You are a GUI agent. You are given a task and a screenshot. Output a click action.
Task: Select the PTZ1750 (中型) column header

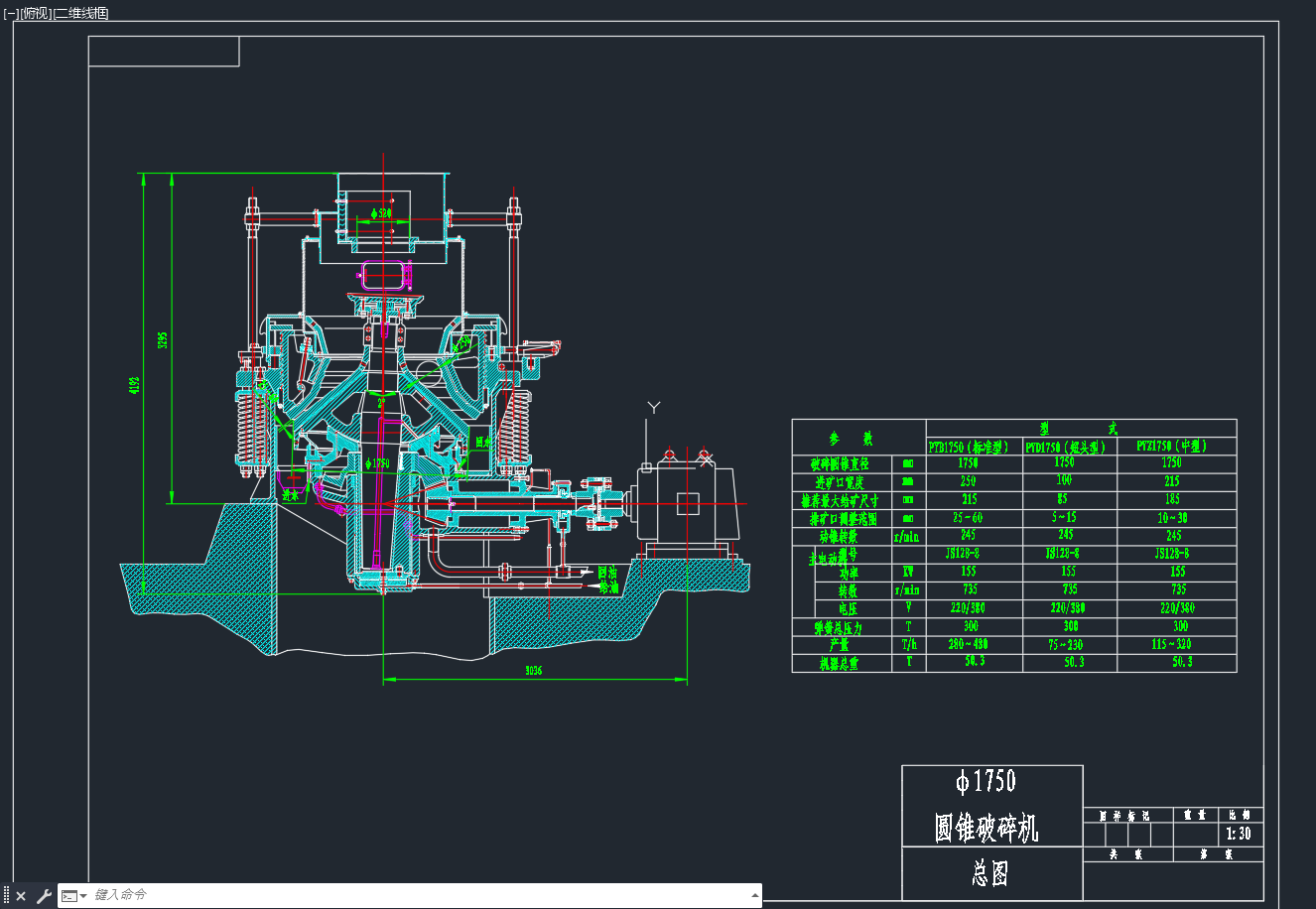[x=1174, y=447]
